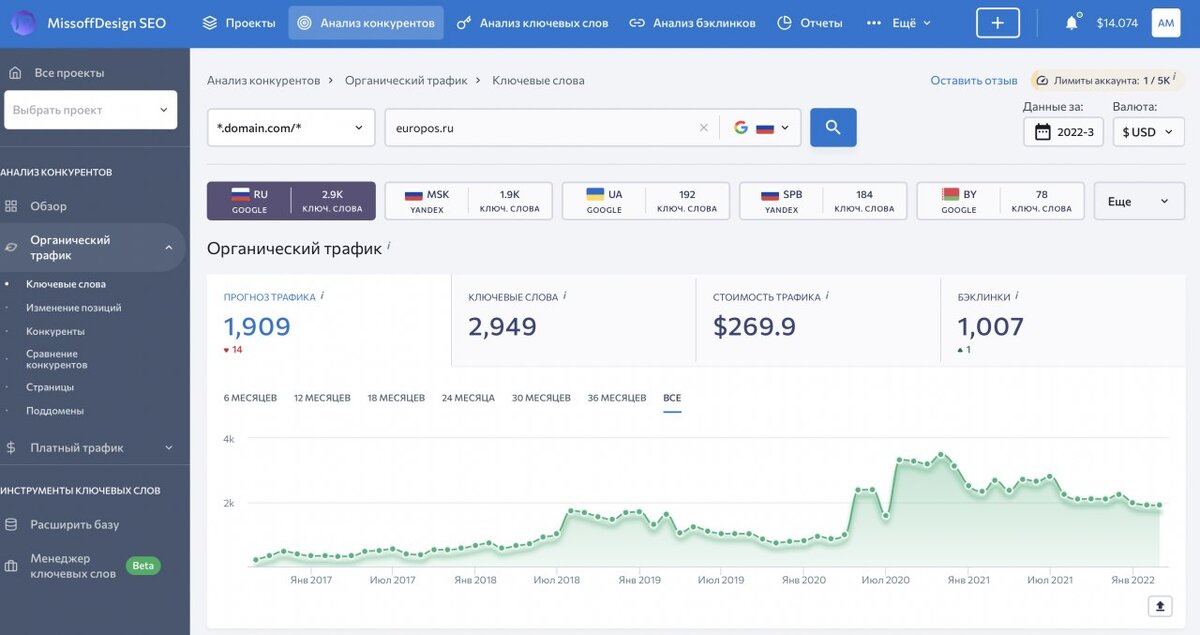Open Анализ конкурентов top menu
This screenshot has height=635, width=1200.
click(x=366, y=22)
